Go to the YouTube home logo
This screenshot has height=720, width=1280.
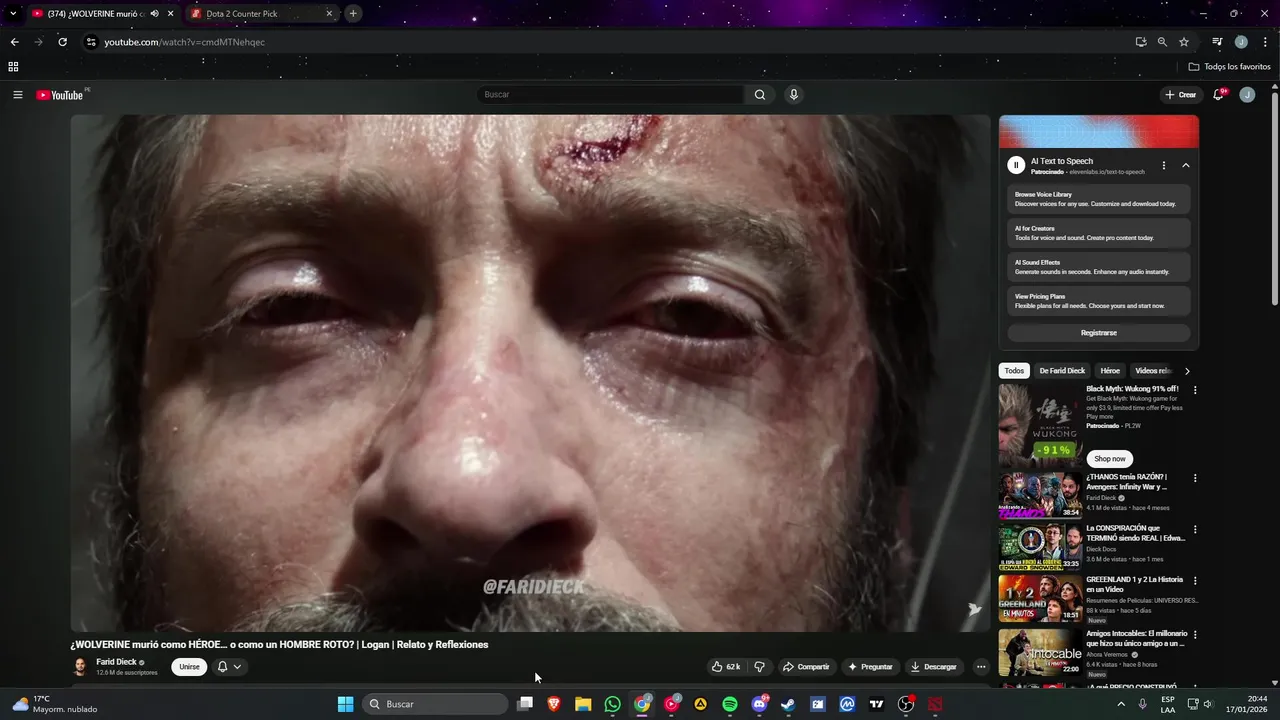coord(60,95)
